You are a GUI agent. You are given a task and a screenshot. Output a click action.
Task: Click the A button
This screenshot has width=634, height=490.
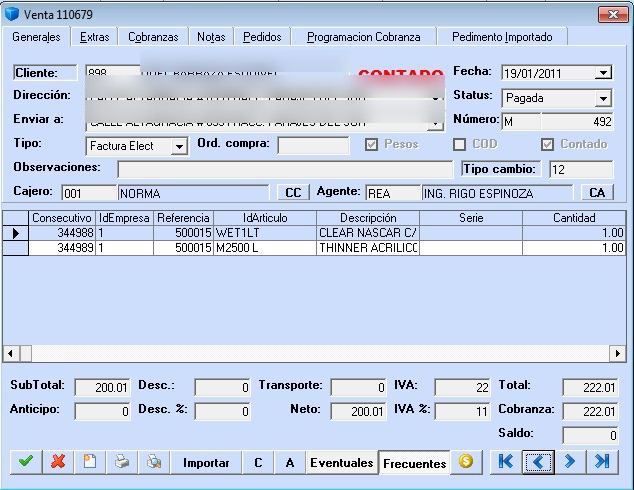point(290,463)
